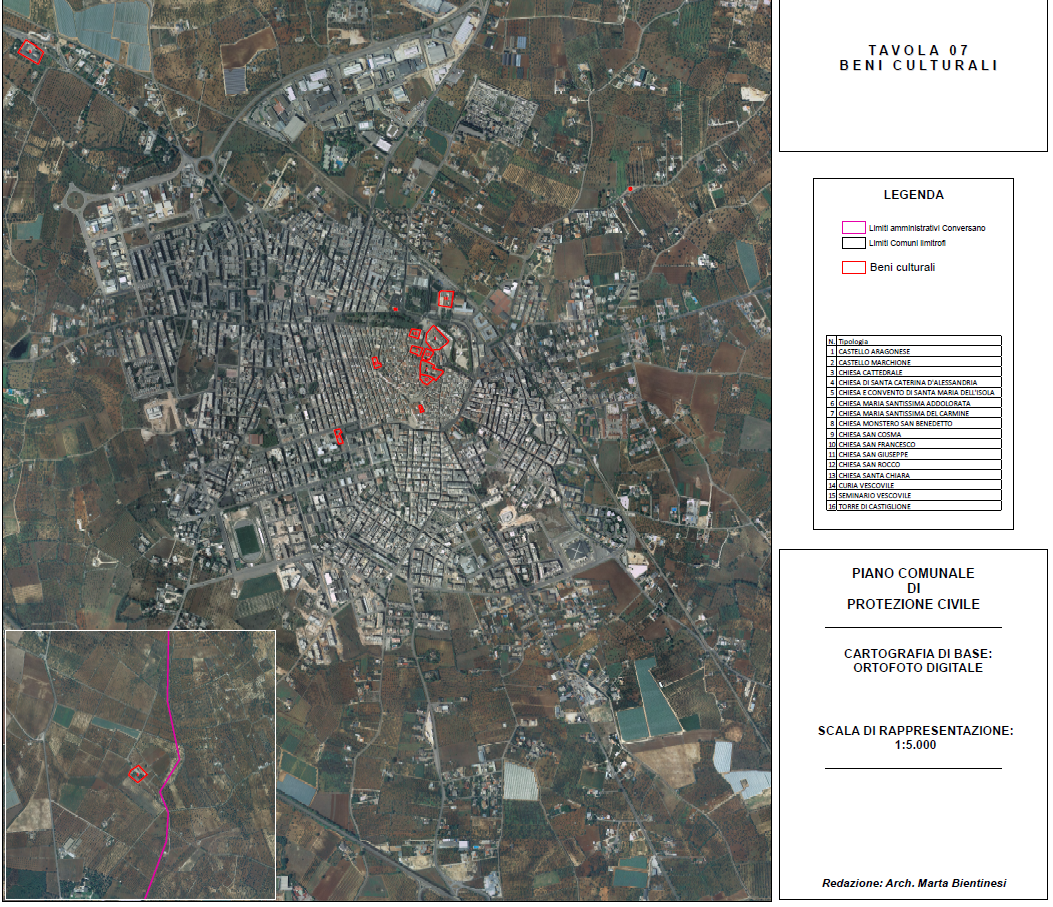1053x907 pixels.
Task: Click the red Beni culturali legend swatch
Action: point(853,267)
